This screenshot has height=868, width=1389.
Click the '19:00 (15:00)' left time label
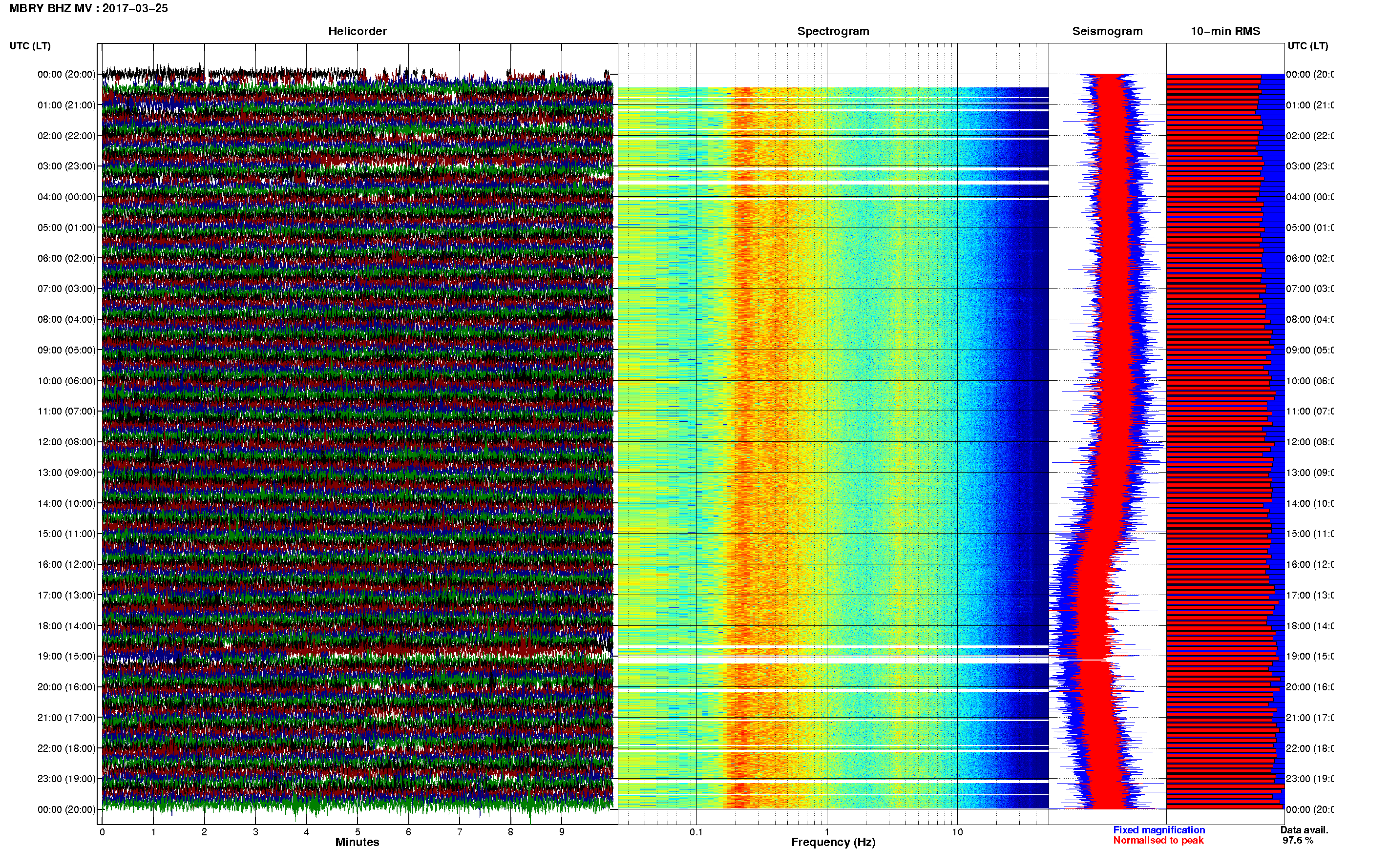pyautogui.click(x=66, y=656)
